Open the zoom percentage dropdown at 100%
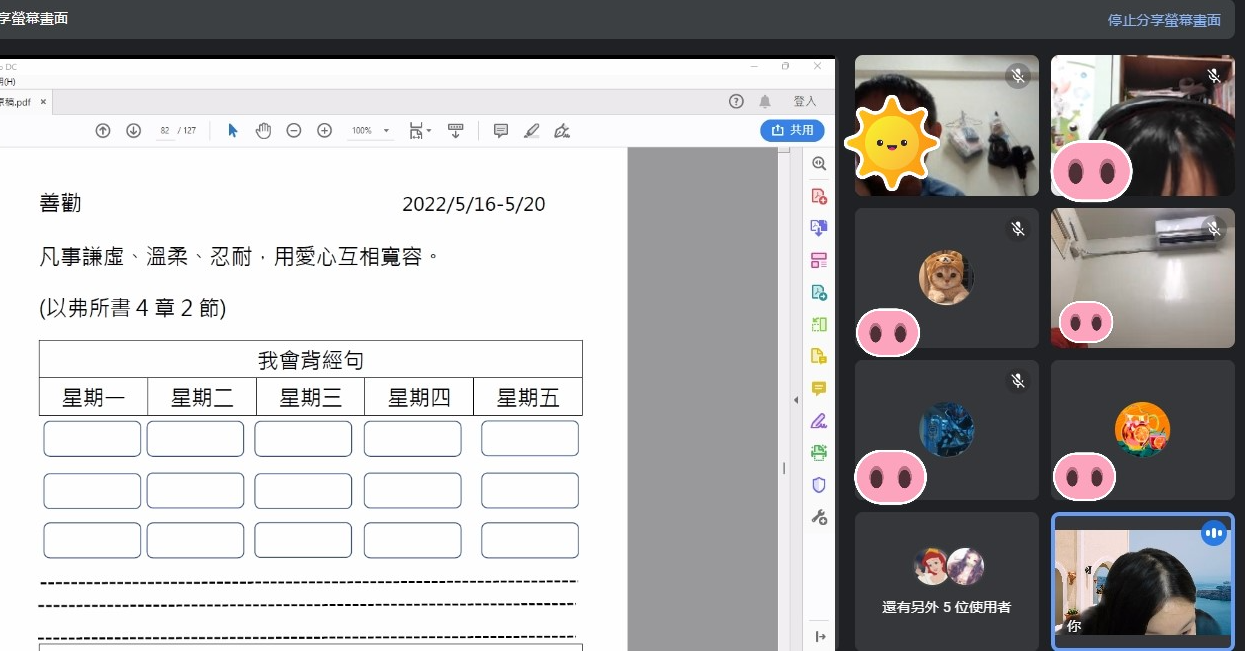Viewport: 1245px width, 652px height. pos(370,131)
